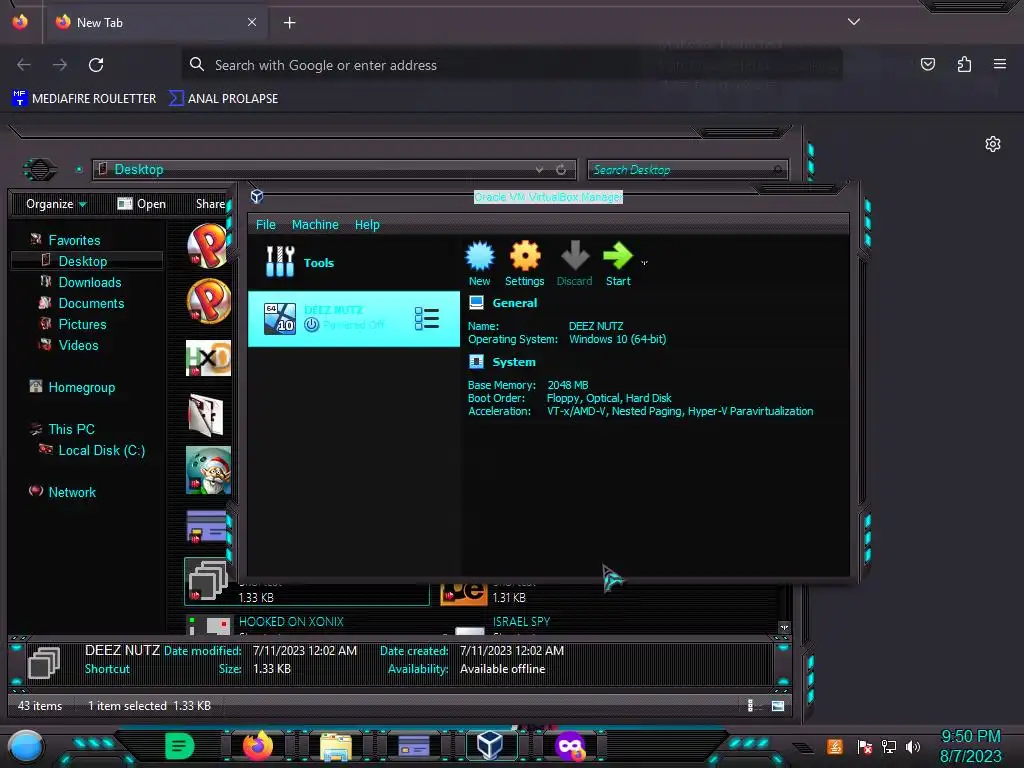
Task: Refresh the Explorer Desktop folder
Action: click(x=561, y=169)
